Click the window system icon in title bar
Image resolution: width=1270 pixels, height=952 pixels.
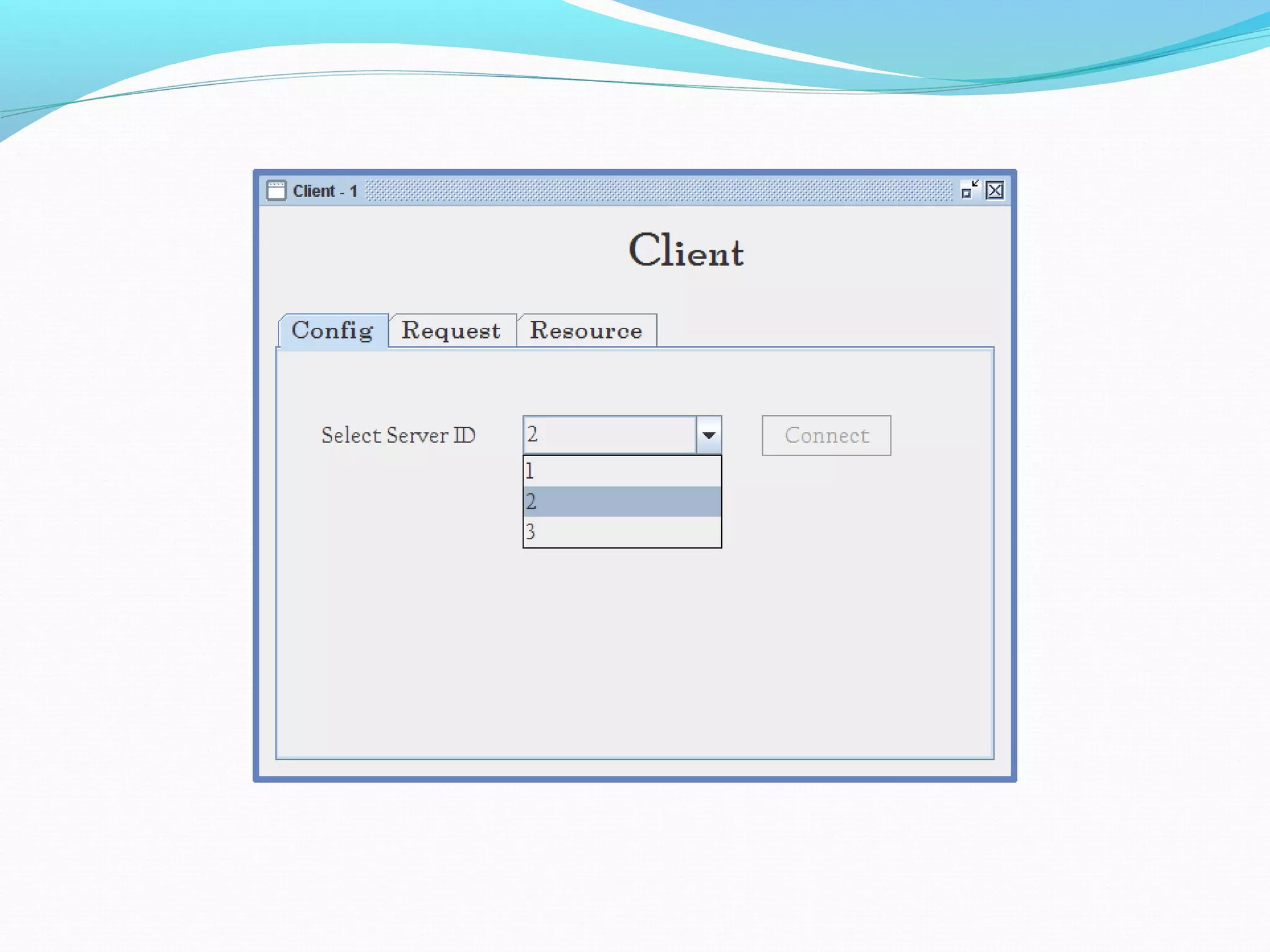tap(276, 190)
